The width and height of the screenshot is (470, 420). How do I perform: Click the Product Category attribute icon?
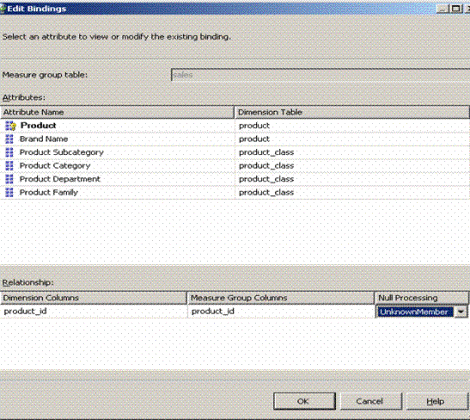[x=9, y=166]
